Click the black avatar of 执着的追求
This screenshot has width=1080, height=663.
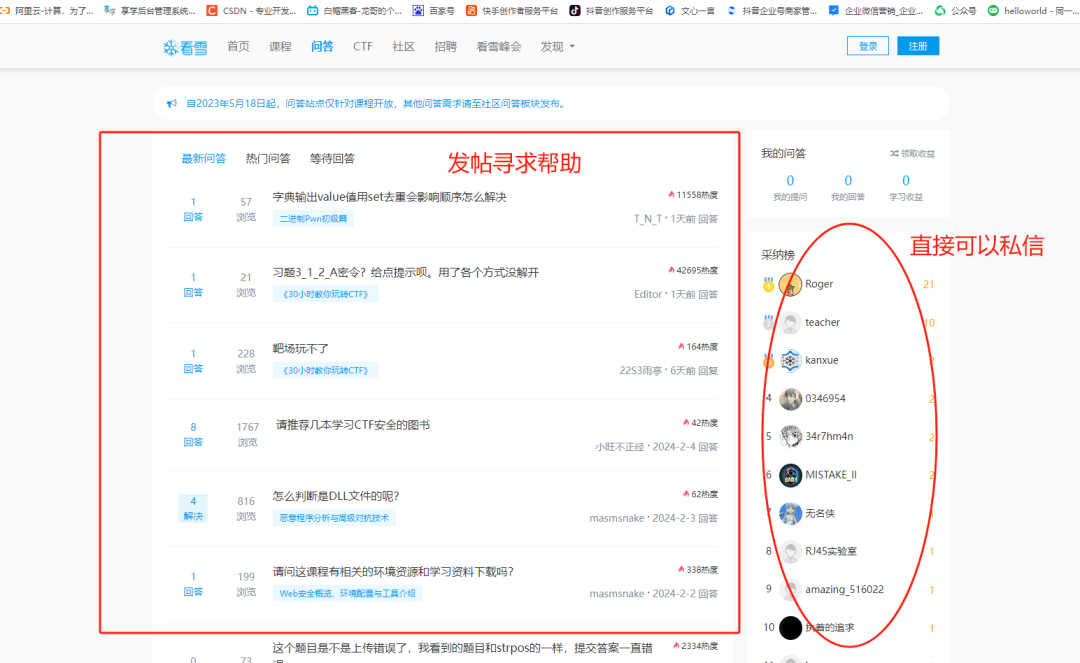pos(790,627)
